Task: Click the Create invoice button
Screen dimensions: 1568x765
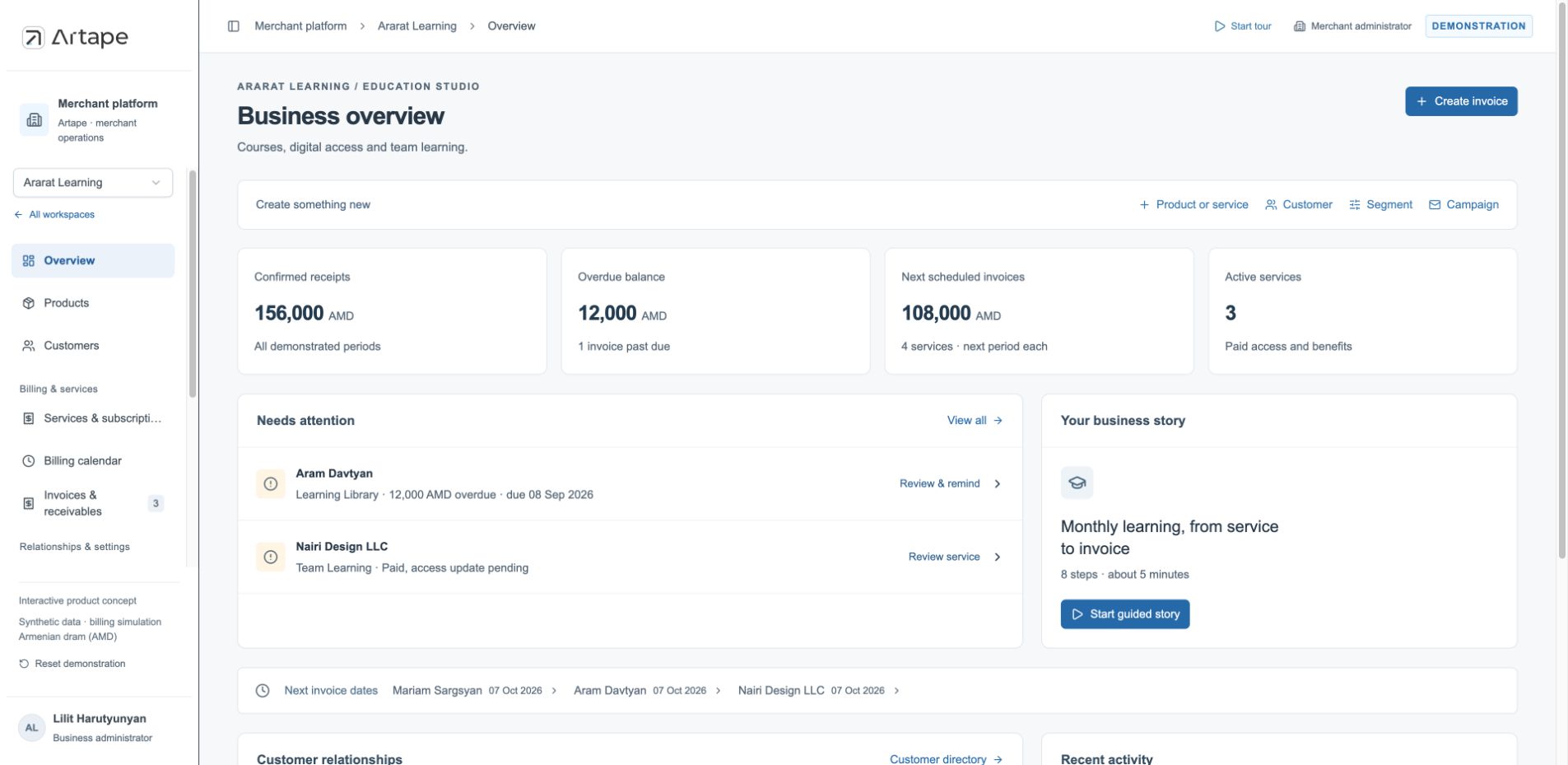Action: pos(1461,101)
